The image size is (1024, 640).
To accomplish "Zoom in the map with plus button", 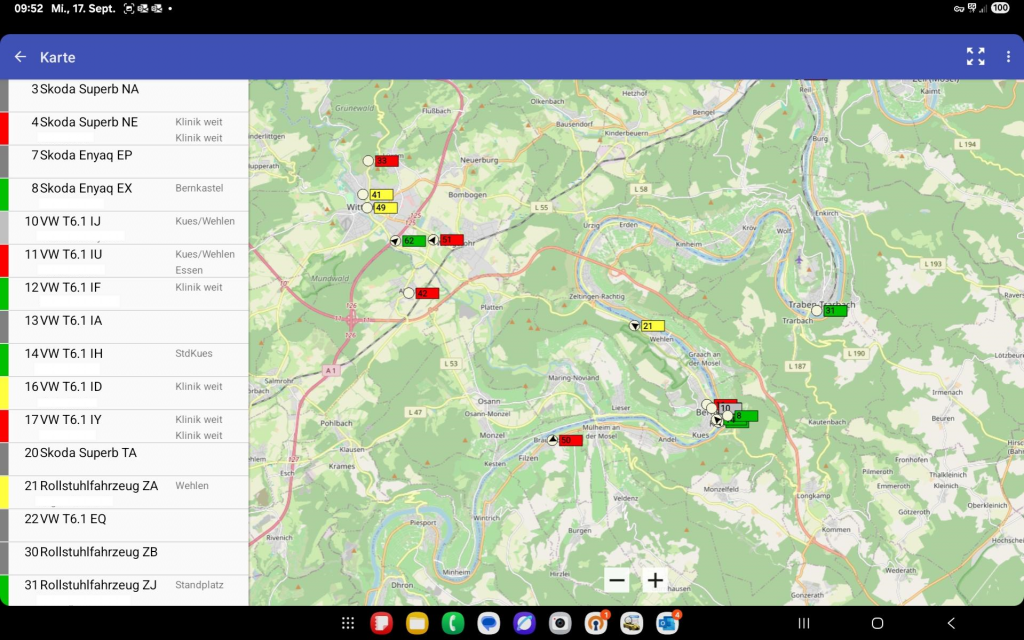I will point(655,581).
